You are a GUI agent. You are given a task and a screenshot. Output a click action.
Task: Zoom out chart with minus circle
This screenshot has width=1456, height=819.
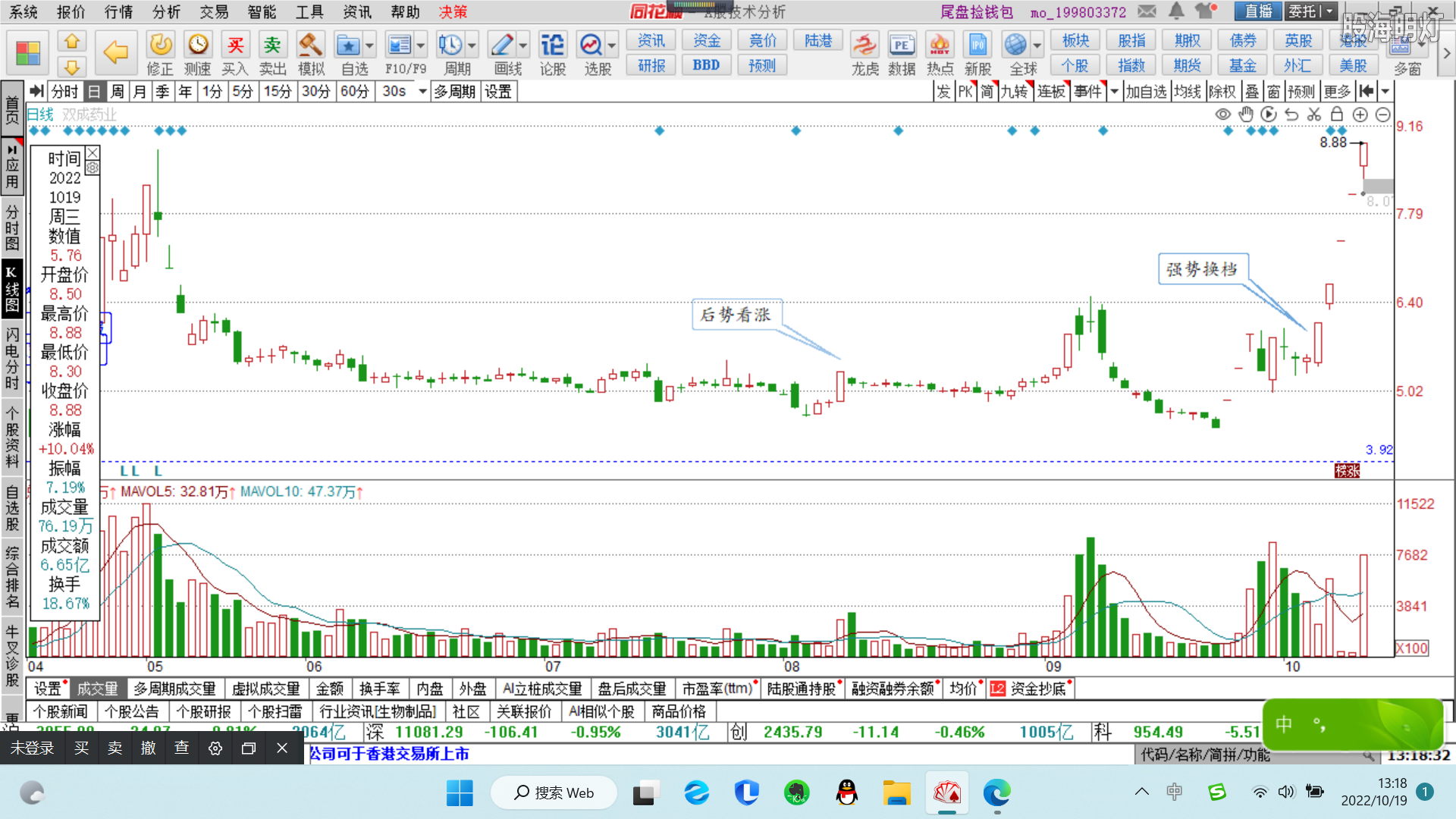(x=1383, y=115)
